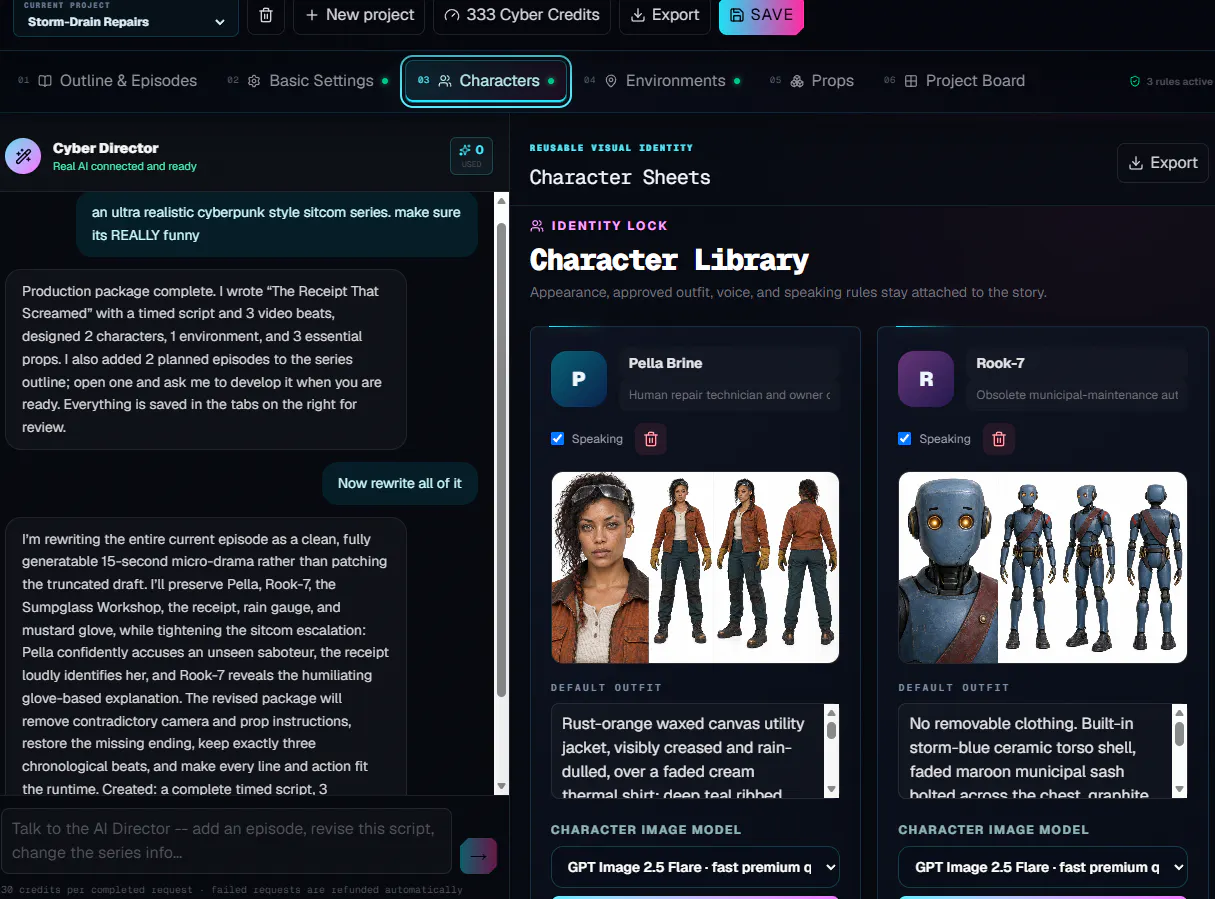1215x899 pixels.
Task: Open the Storm-Drain Repairs project dropdown
Action: [125, 17]
